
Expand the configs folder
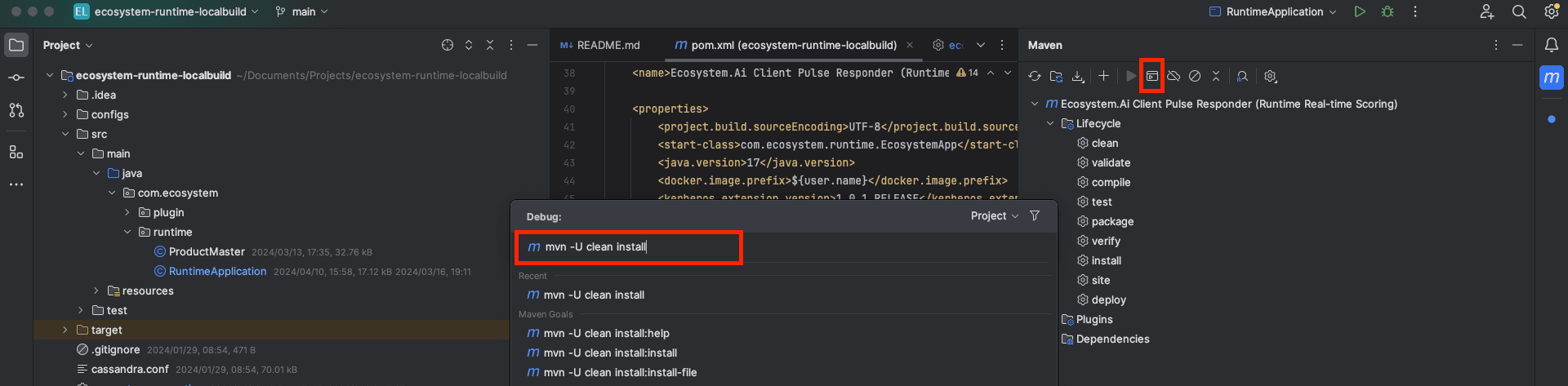click(65, 114)
